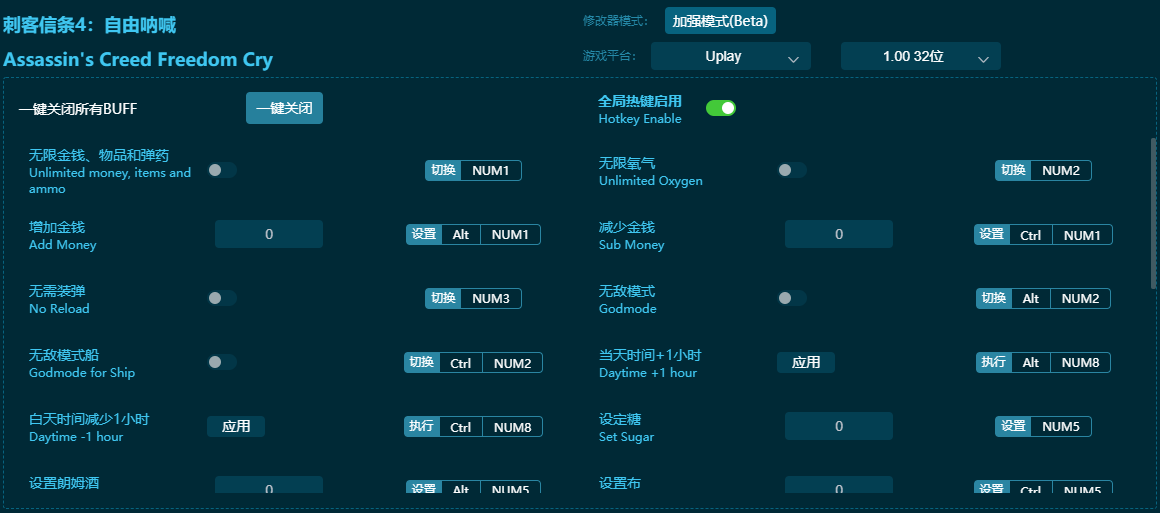Click Ctrl key of Godmode for Ship hotkey
This screenshot has height=513, width=1160.
pos(460,363)
